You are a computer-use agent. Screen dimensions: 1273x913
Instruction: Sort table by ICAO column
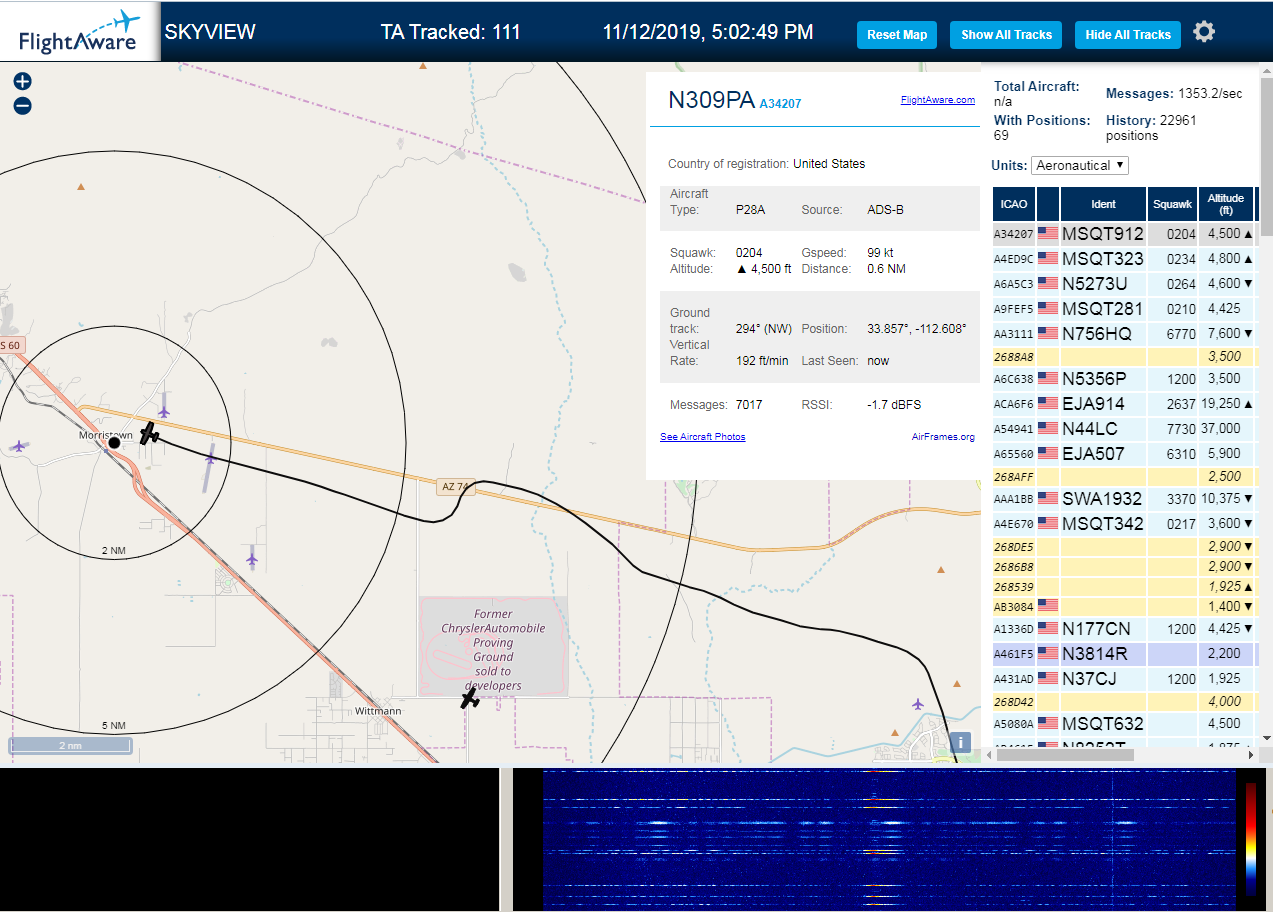pos(1014,204)
